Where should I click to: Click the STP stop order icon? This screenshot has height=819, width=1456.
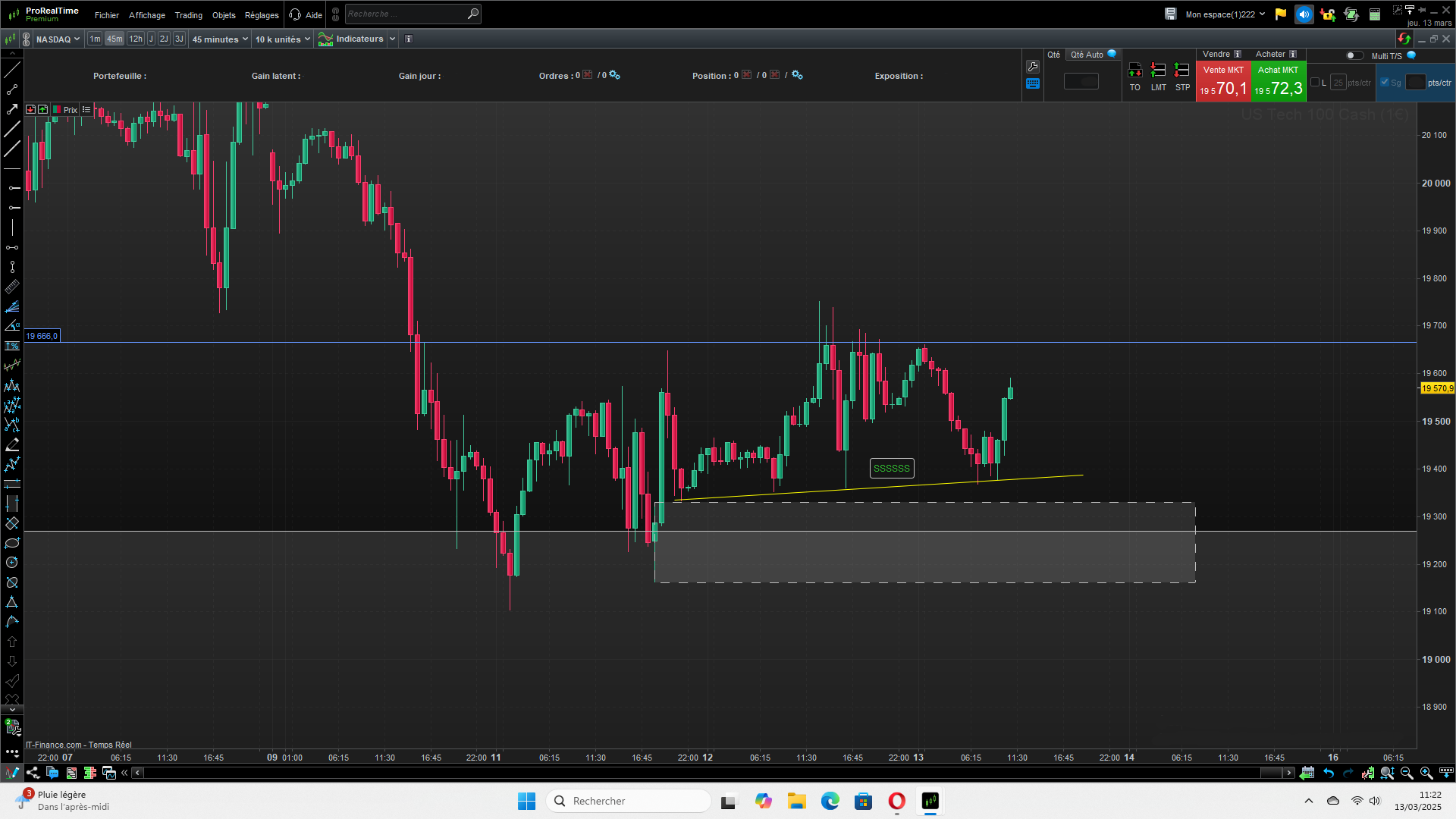point(1182,71)
